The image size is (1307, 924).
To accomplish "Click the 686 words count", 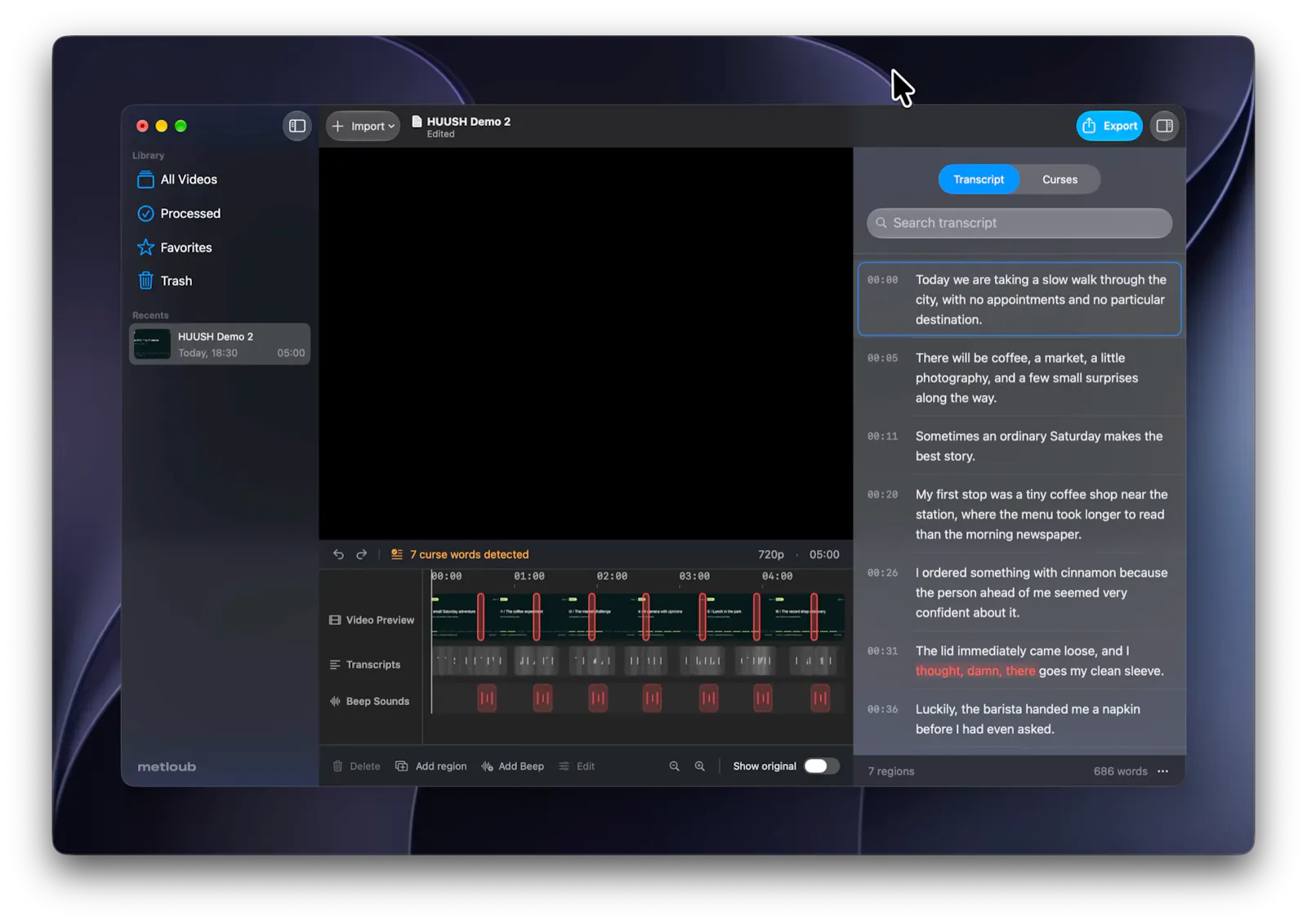I will (x=1120, y=771).
